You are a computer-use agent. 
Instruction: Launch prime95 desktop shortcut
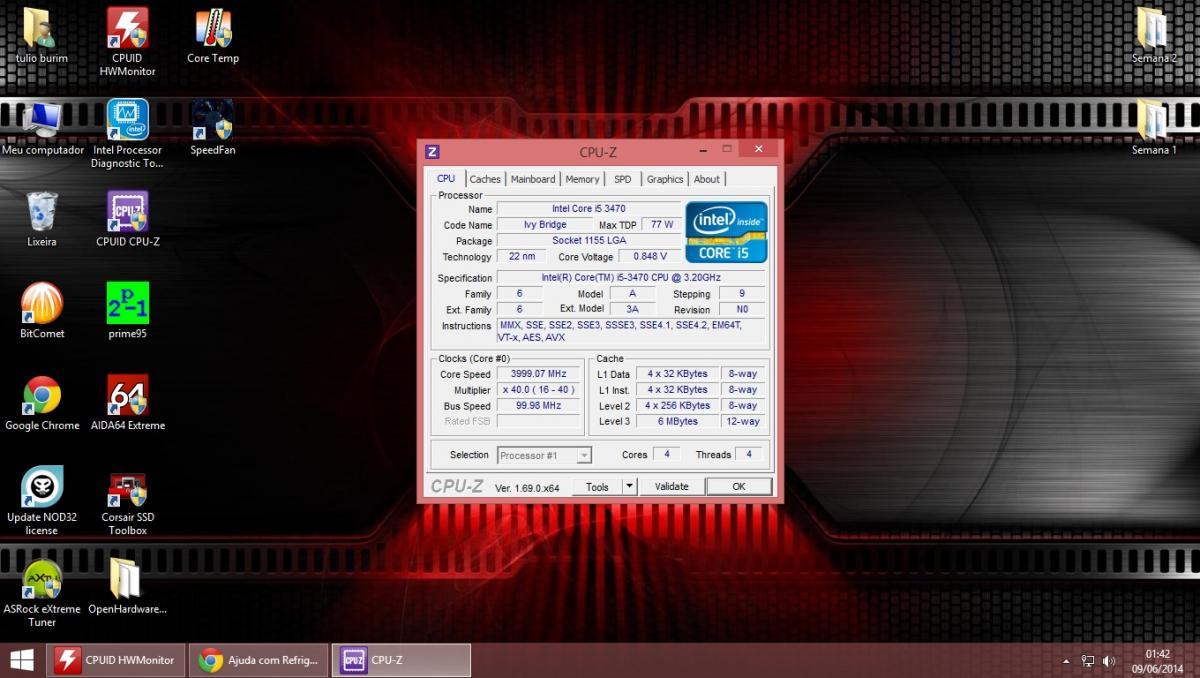128,311
